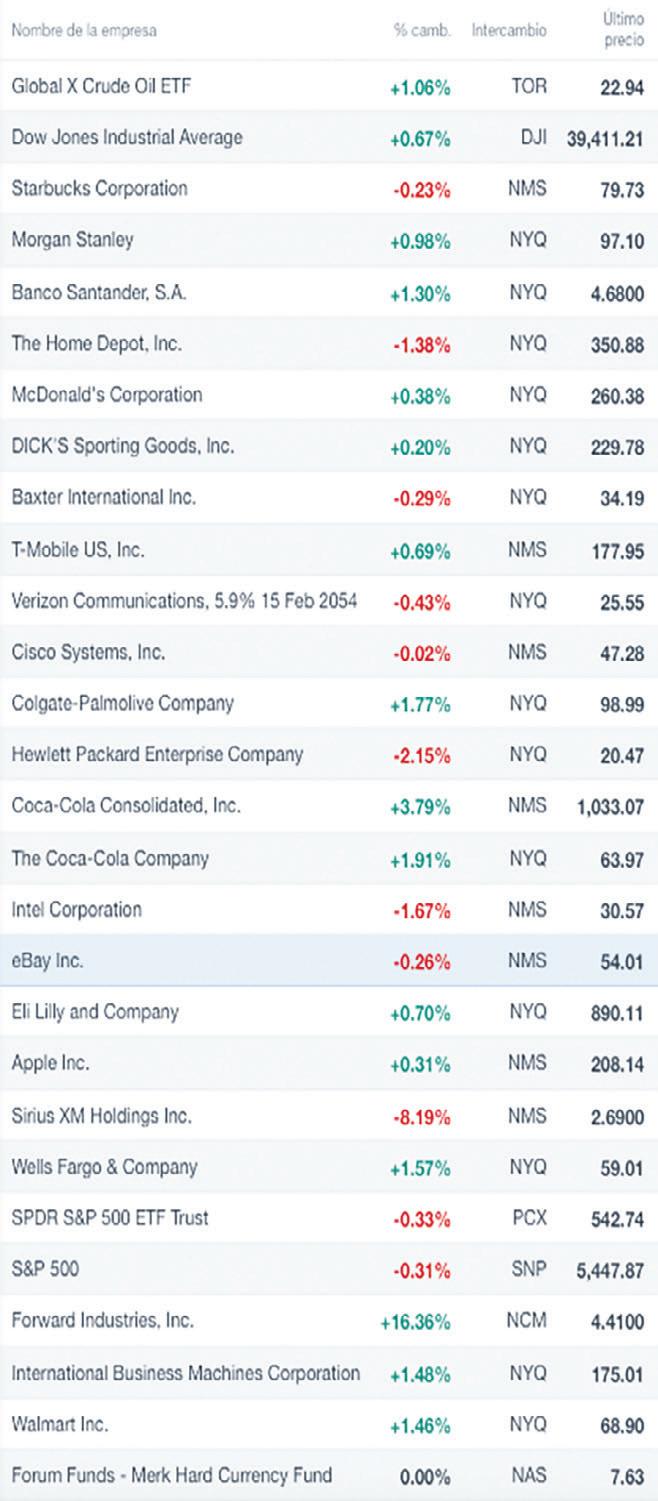Click the Último precio column header
This screenshot has height=1501, width=658.
click(x=621, y=31)
